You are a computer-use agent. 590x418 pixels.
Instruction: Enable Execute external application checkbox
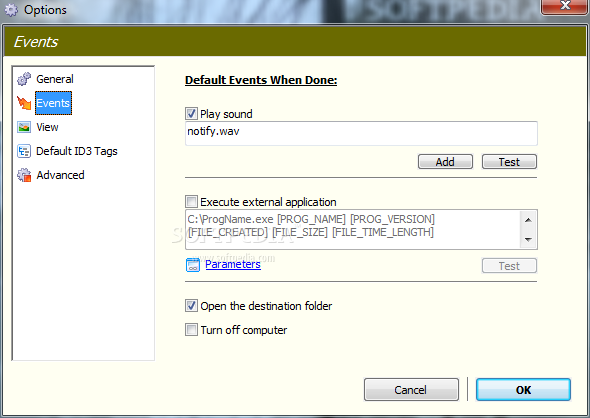(191, 202)
